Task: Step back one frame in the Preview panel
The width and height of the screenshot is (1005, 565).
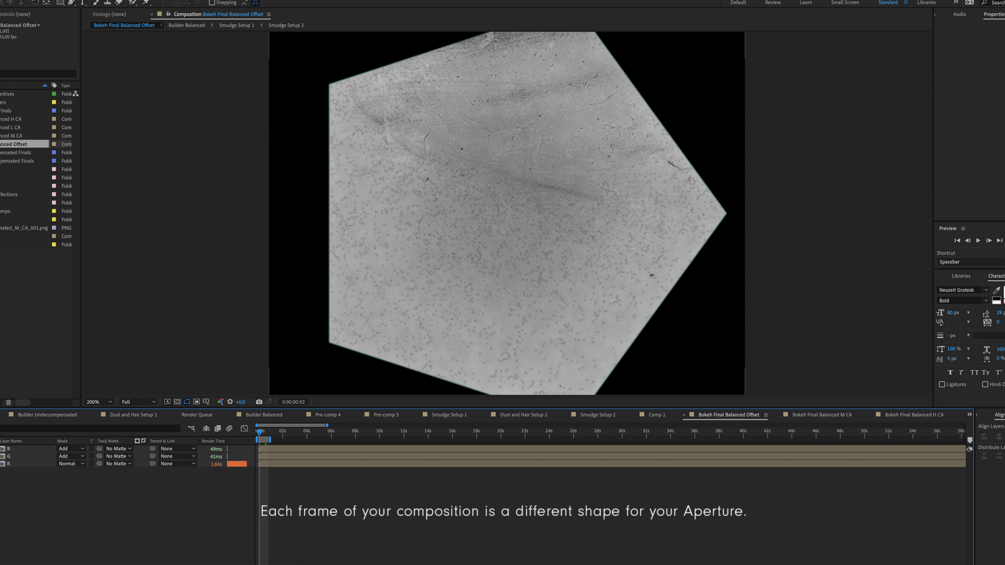Action: click(968, 240)
